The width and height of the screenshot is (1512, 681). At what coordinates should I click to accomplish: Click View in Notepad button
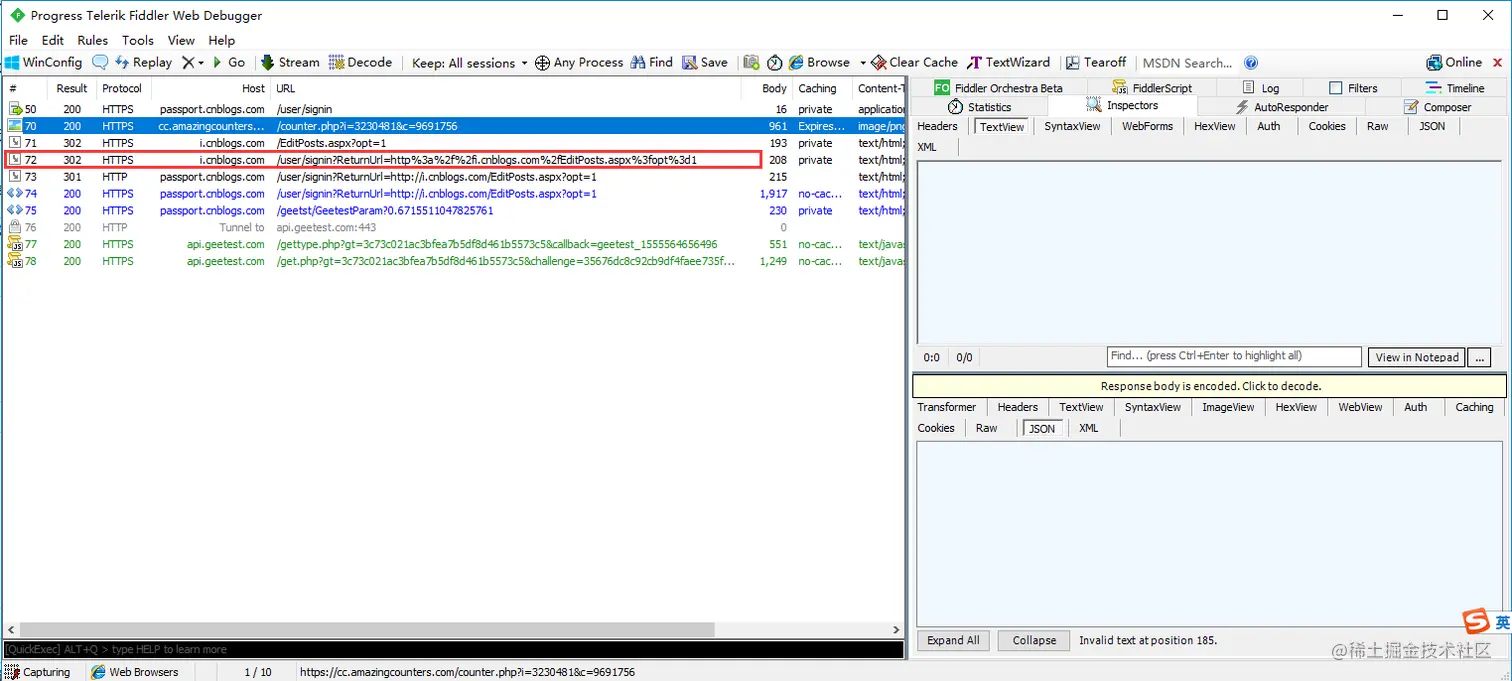coord(1417,357)
